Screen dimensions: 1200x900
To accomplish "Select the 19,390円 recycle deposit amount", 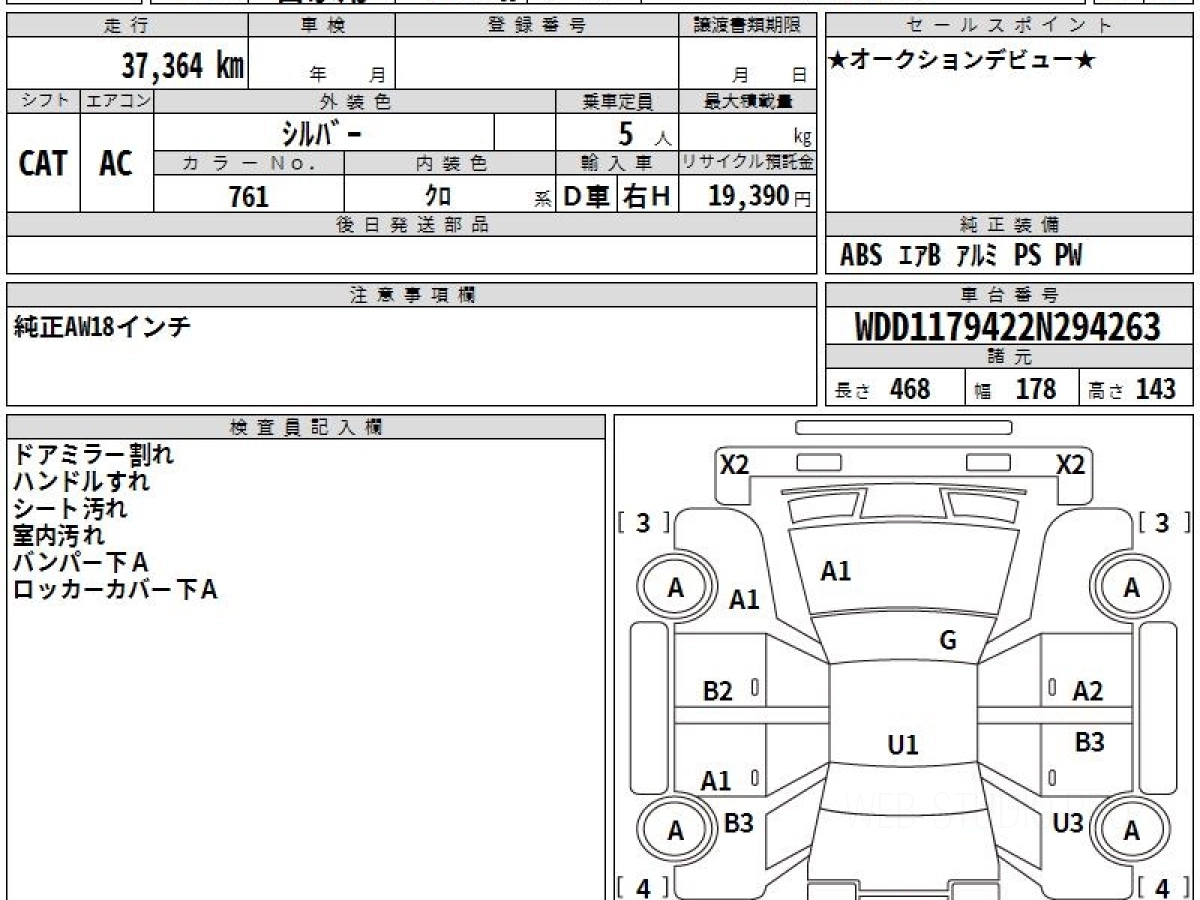I will tap(760, 196).
